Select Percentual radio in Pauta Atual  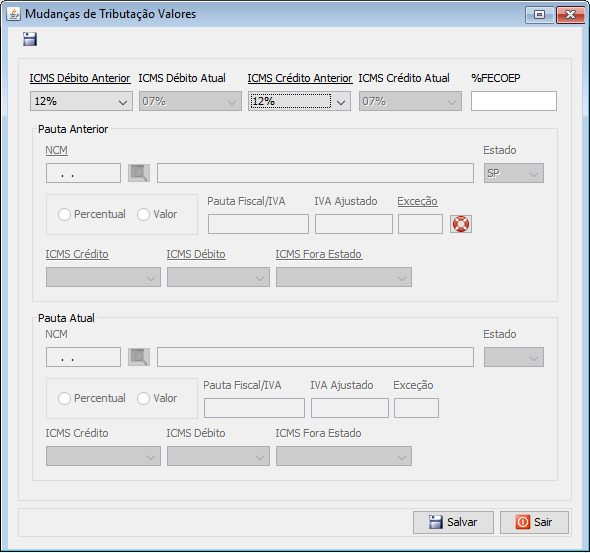pyautogui.click(x=64, y=398)
